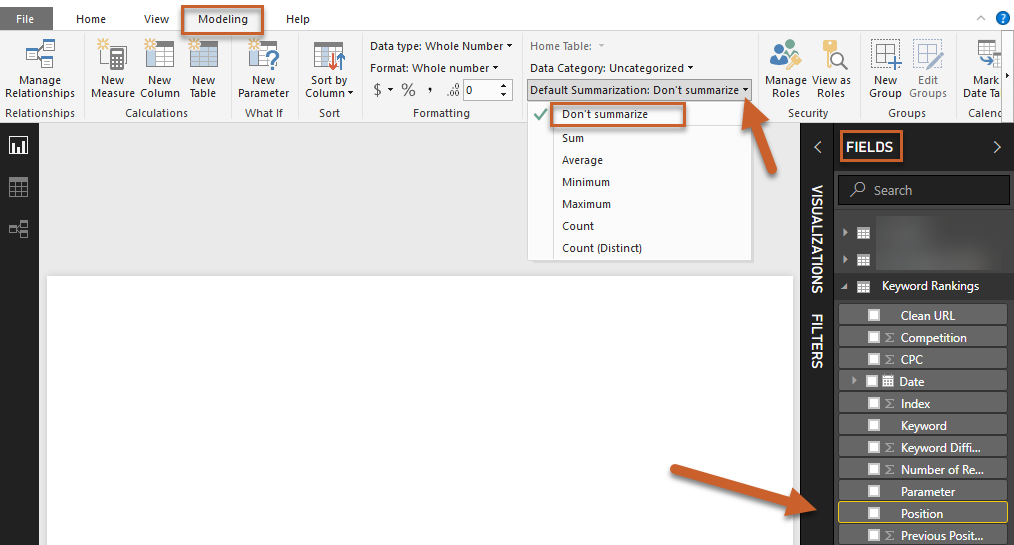
Task: Choose Average from summarization list
Action: [x=582, y=160]
